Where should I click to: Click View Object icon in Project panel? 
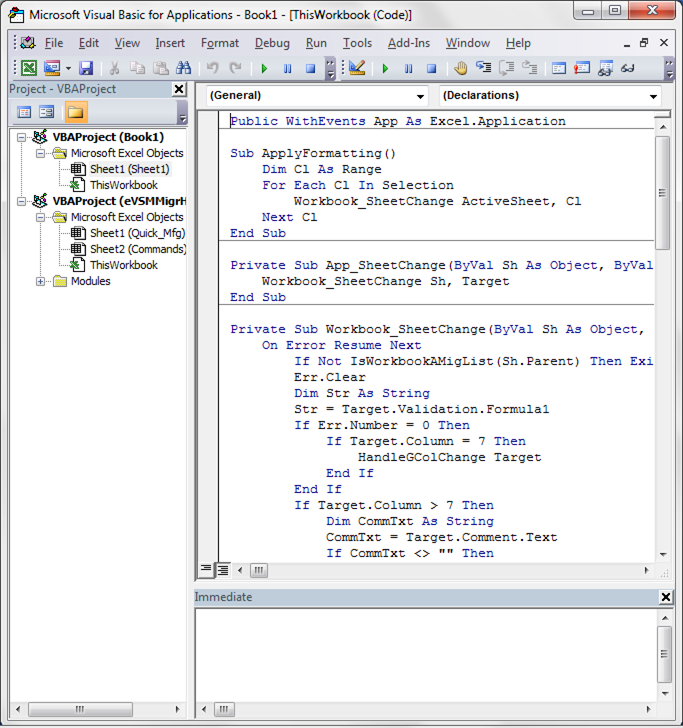[x=47, y=112]
